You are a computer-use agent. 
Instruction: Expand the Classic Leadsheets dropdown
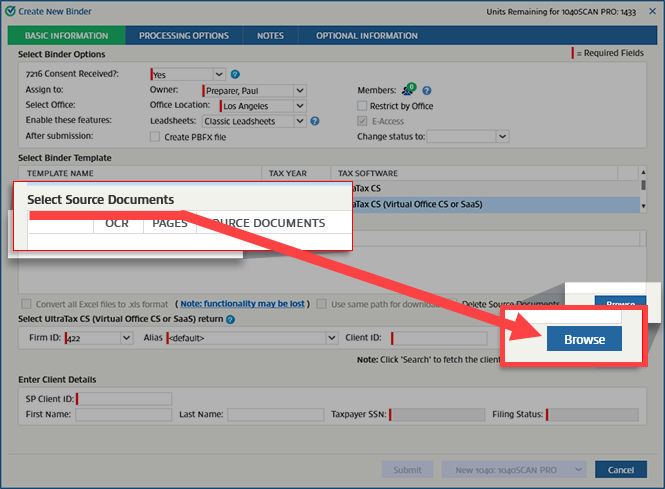299,121
